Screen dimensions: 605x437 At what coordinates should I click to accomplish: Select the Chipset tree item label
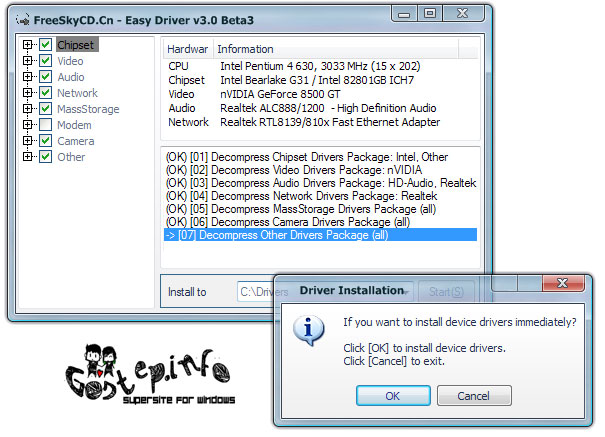pos(76,45)
